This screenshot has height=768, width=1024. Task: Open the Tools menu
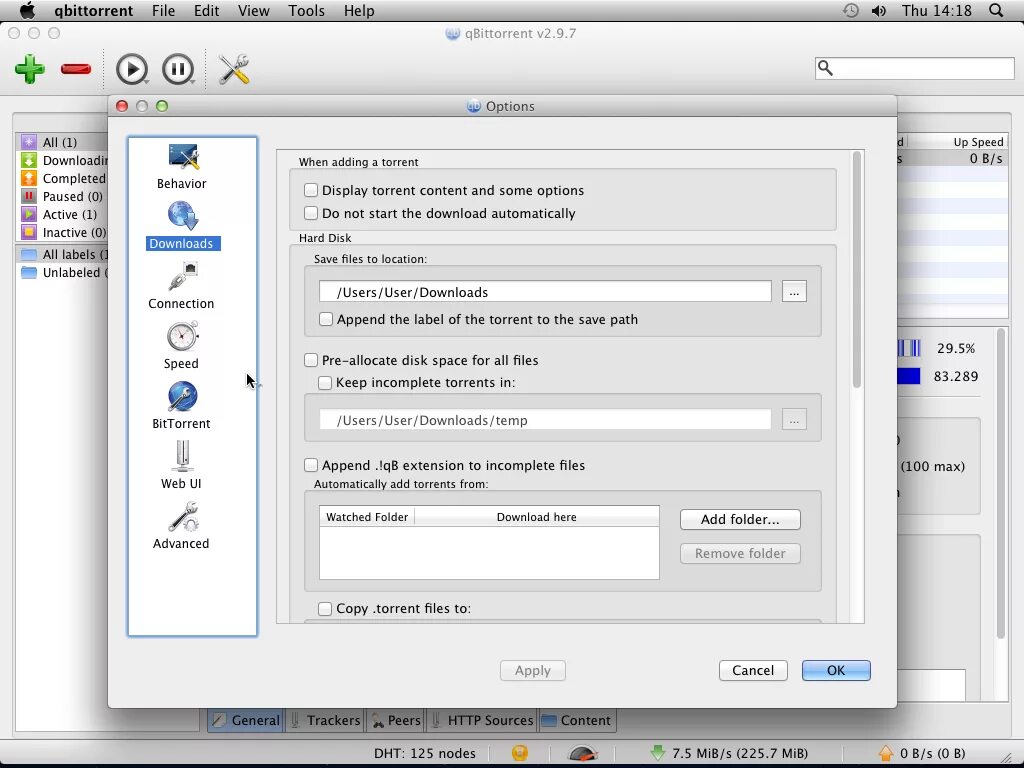click(x=306, y=10)
